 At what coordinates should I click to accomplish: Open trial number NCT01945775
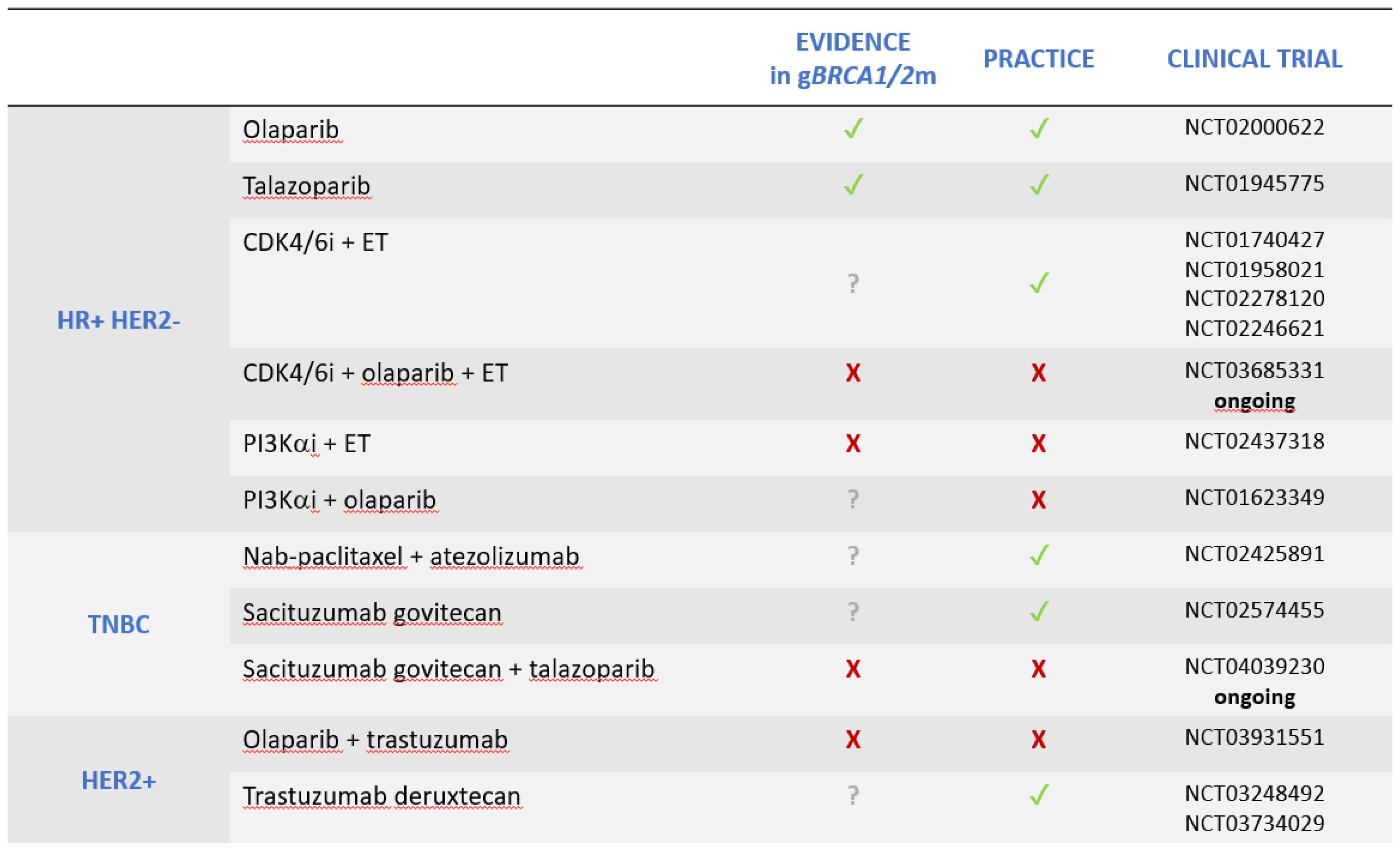point(1255,184)
